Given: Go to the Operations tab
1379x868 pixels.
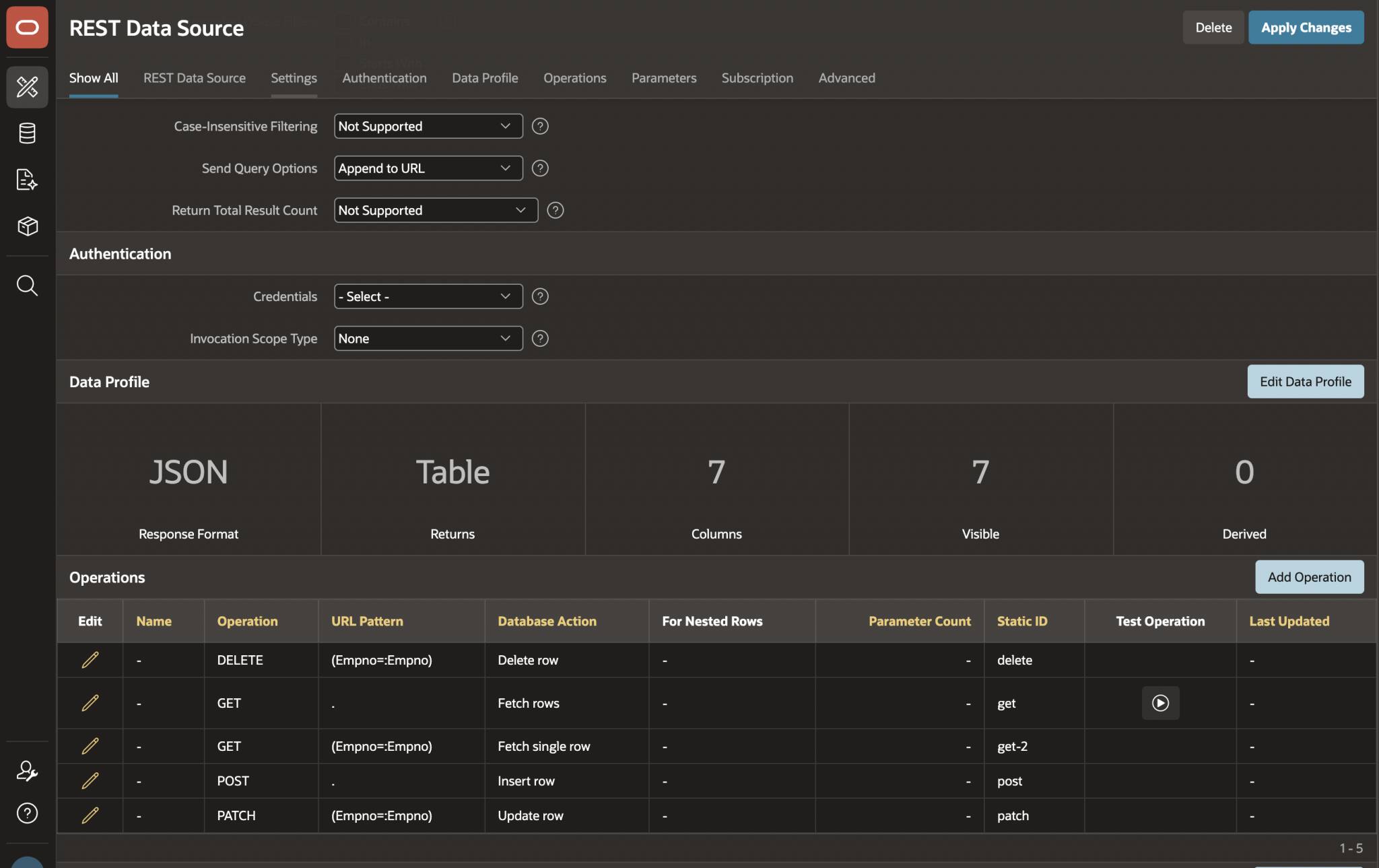Looking at the screenshot, I should pyautogui.click(x=575, y=78).
